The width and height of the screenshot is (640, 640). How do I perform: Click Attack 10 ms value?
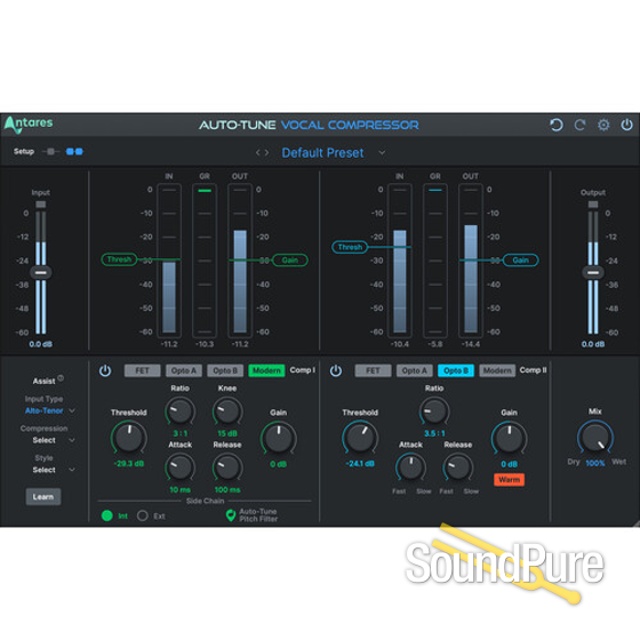pos(180,489)
